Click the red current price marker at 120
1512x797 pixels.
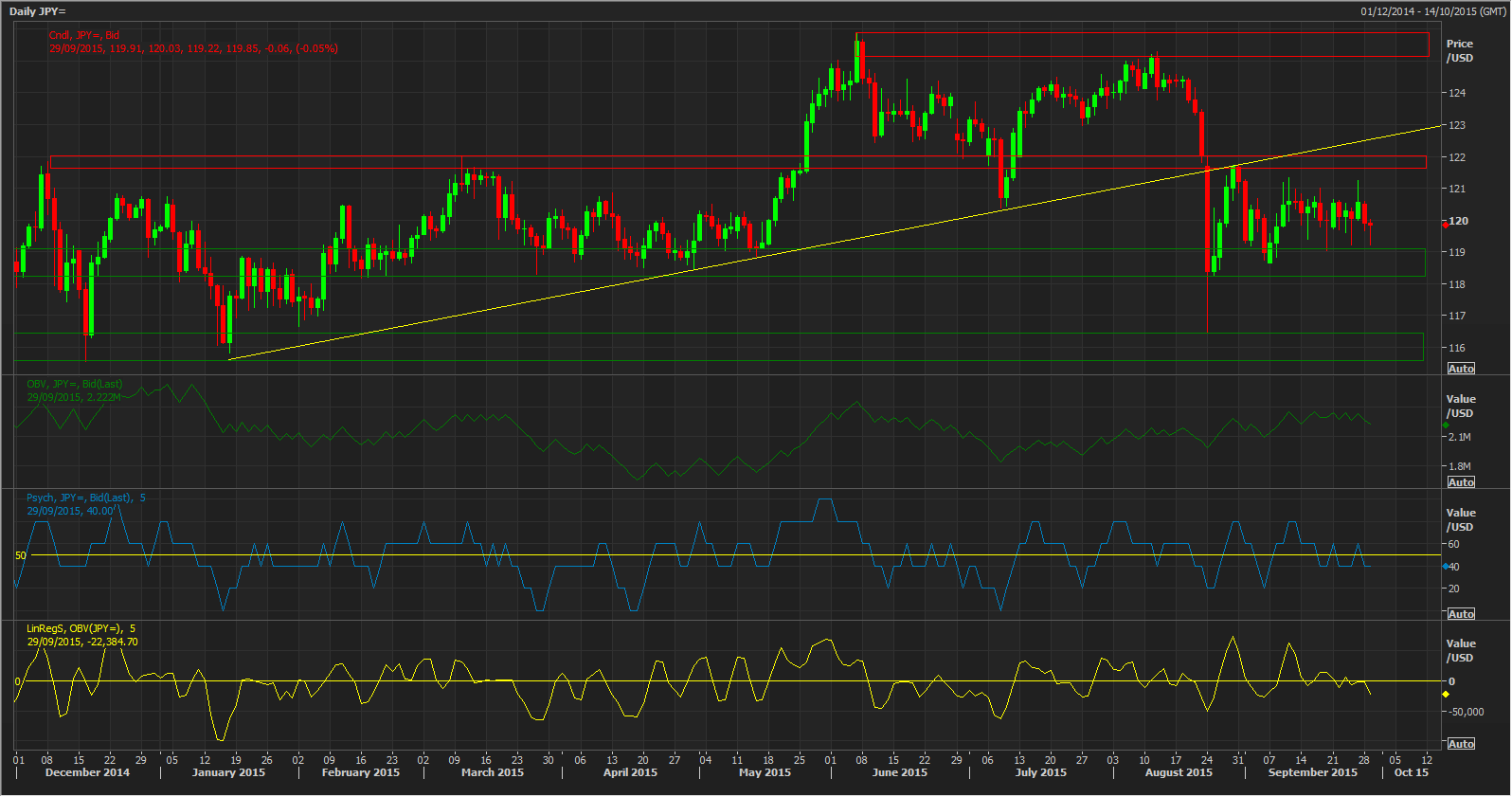[x=1445, y=224]
